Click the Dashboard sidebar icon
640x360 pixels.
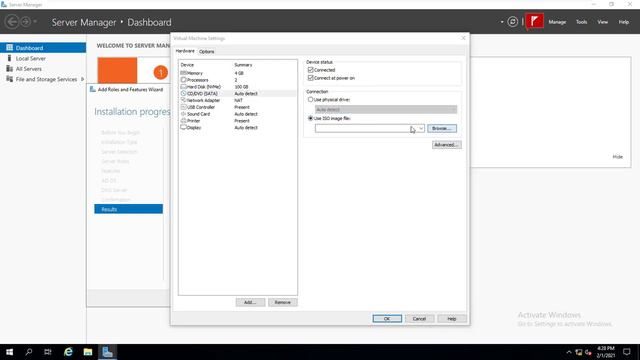point(9,48)
